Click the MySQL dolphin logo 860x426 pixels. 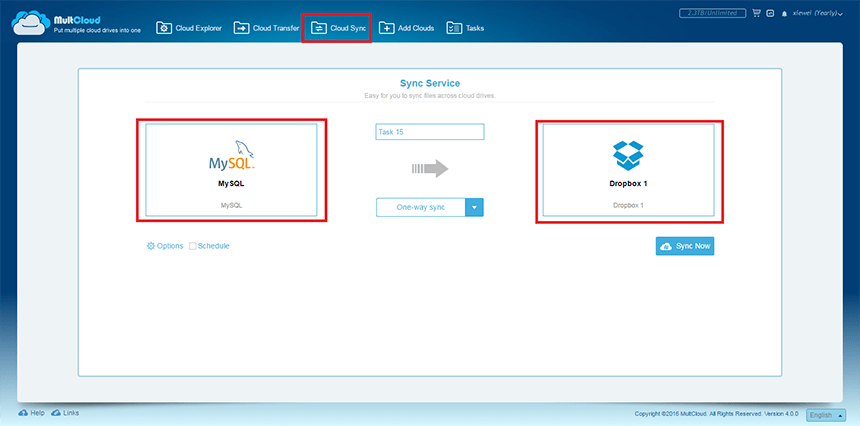click(238, 158)
